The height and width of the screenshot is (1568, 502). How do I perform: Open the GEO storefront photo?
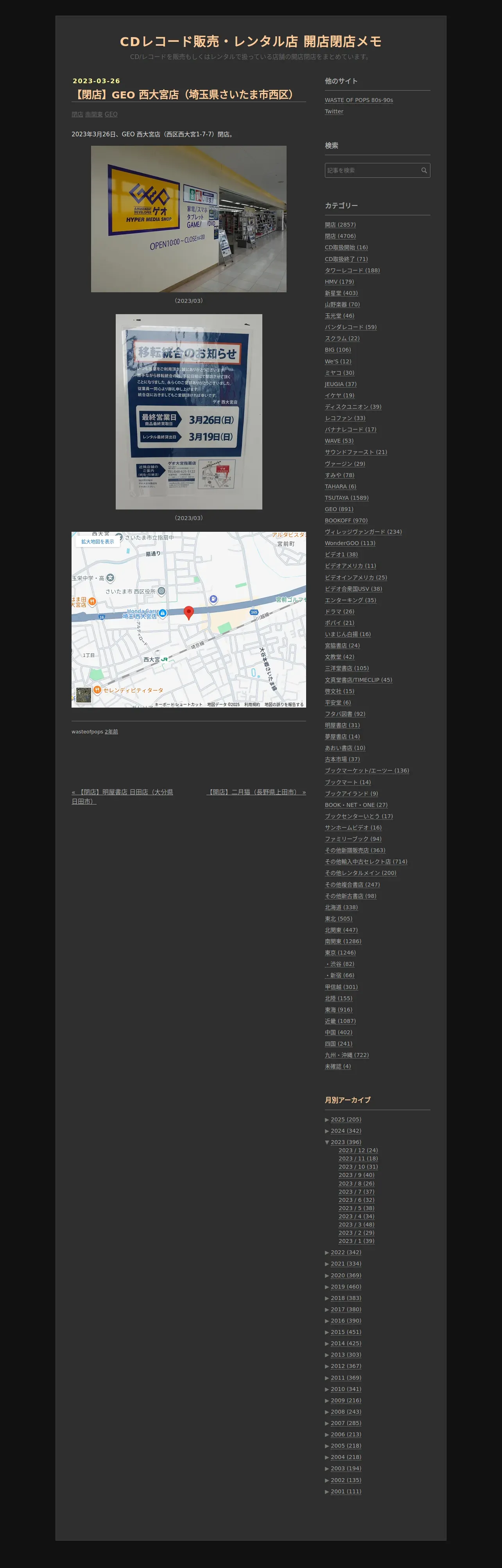[189, 219]
